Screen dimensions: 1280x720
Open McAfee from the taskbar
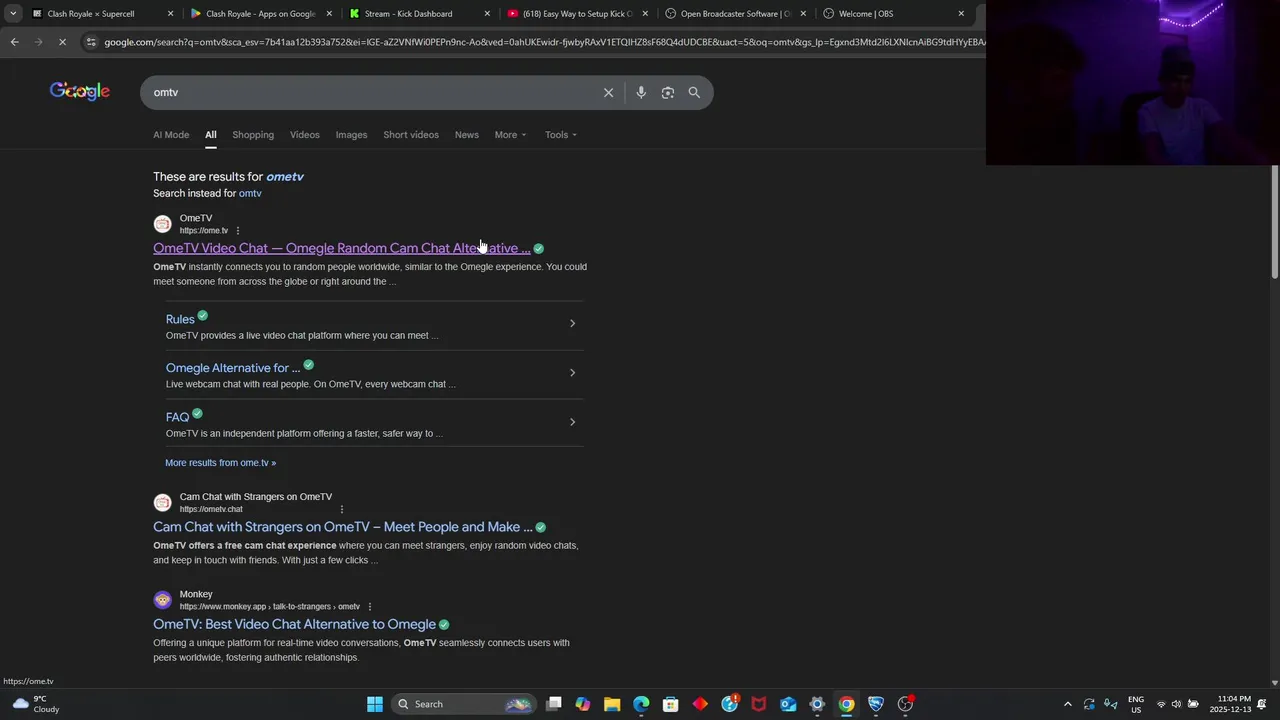pos(758,704)
